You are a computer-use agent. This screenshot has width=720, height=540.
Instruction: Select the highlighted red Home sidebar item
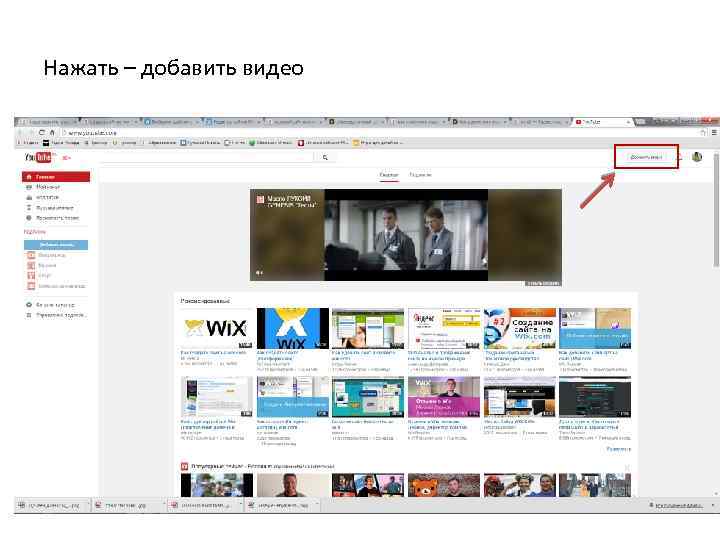tap(56, 177)
